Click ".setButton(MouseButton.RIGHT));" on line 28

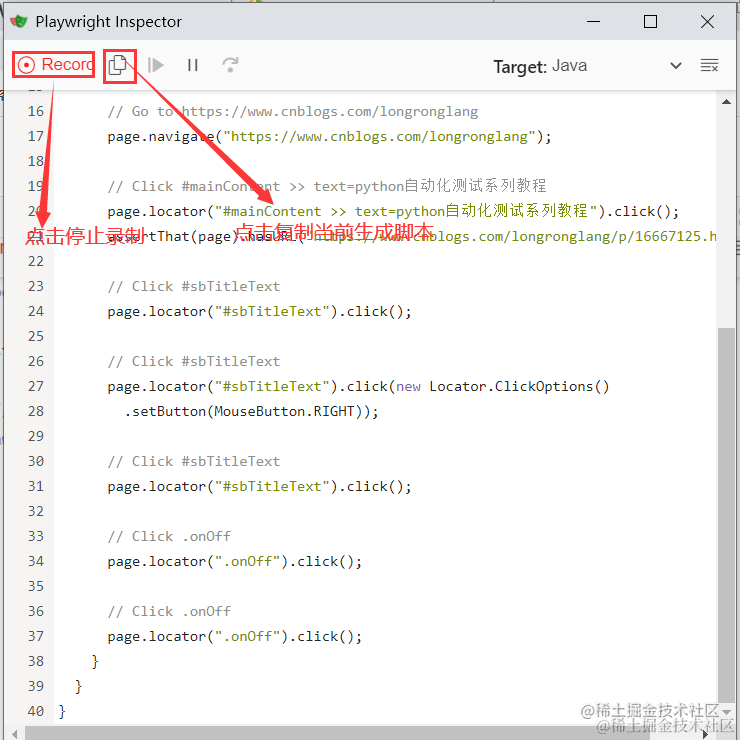click(x=251, y=412)
